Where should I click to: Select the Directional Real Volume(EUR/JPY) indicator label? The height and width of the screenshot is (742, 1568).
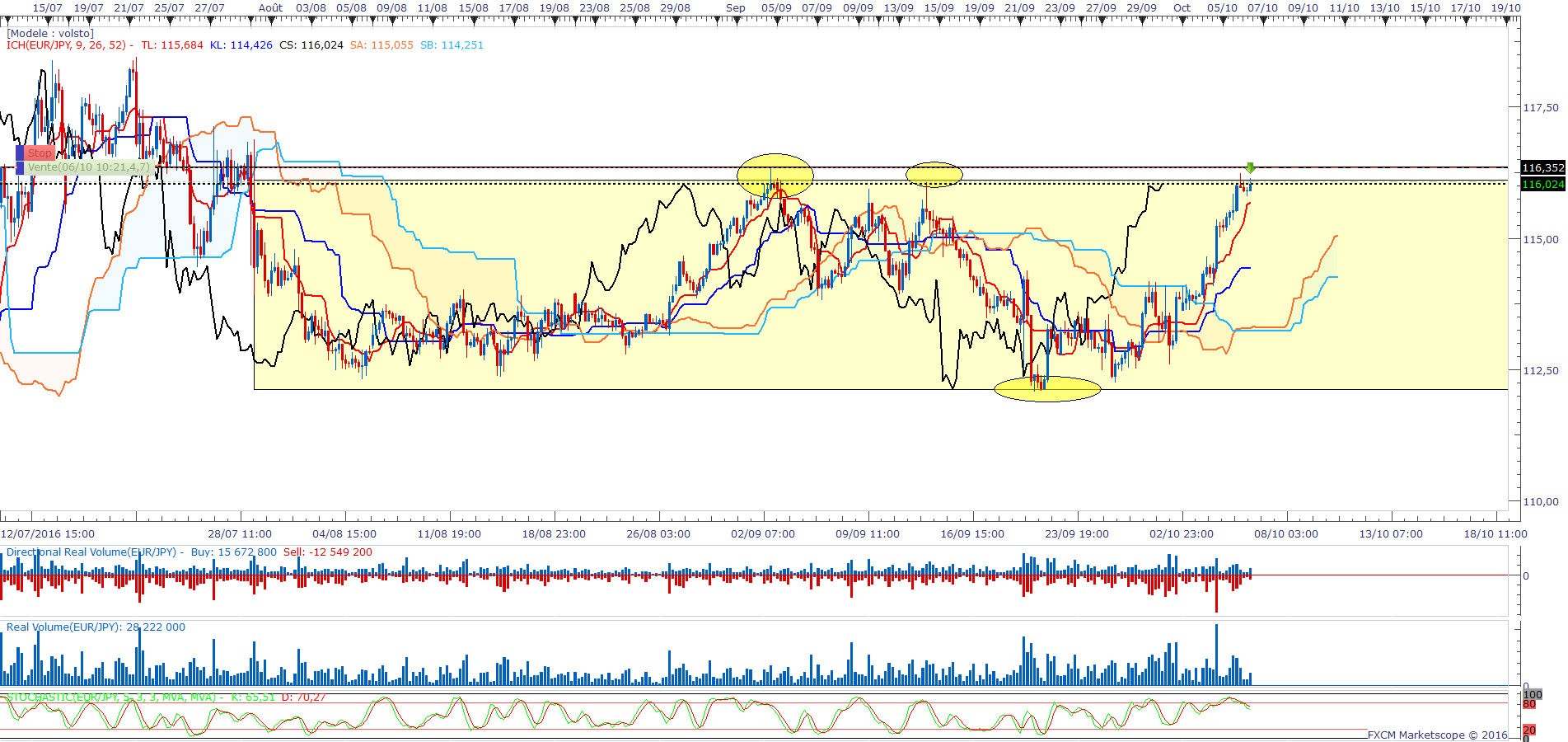point(91,552)
